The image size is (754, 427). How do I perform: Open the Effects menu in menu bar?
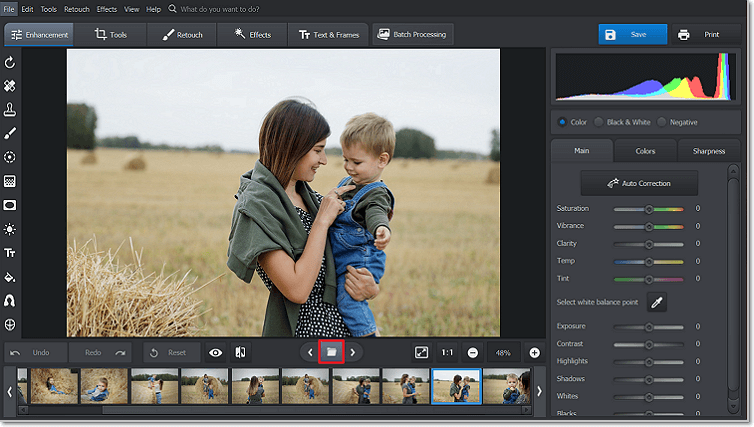pos(107,9)
